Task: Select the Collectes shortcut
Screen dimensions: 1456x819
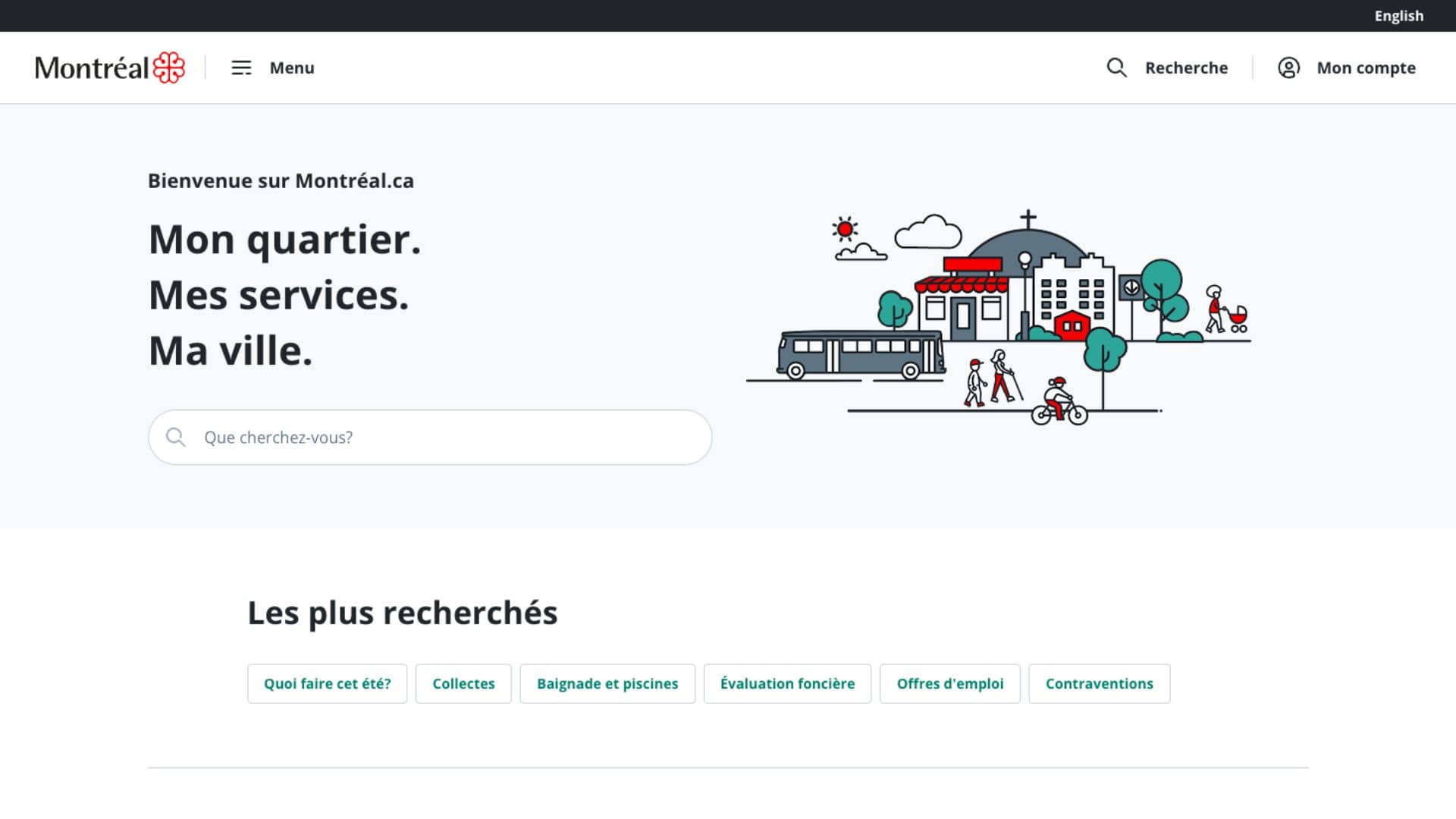Action: tap(463, 683)
